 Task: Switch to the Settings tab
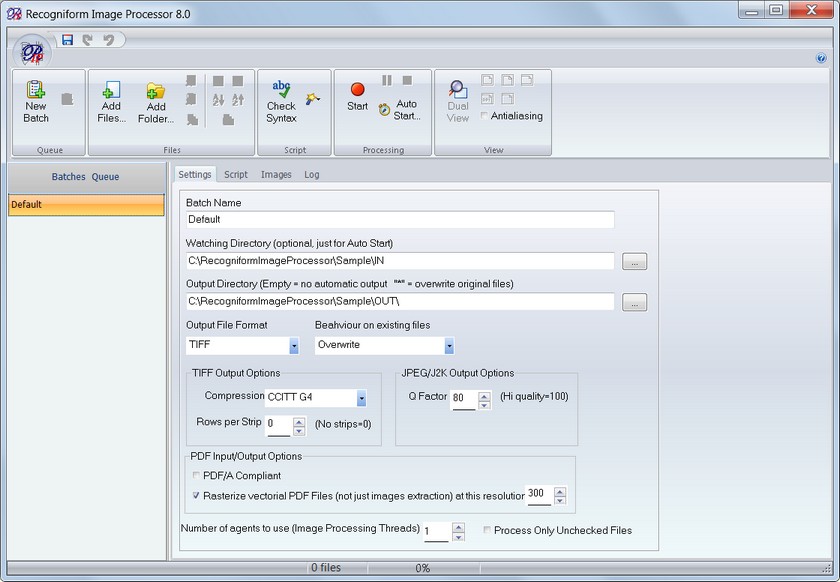click(x=194, y=174)
